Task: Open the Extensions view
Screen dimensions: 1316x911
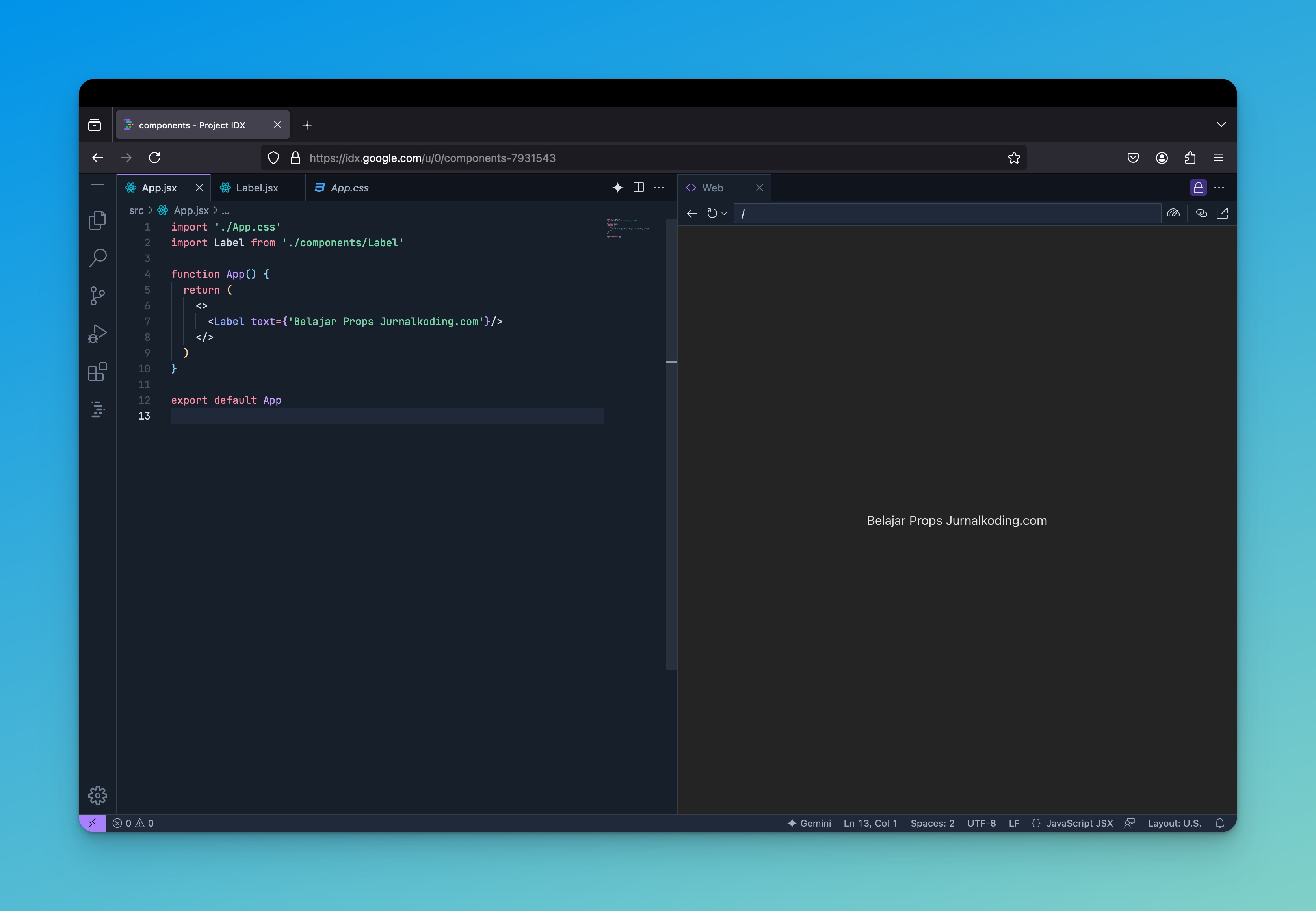Action: 98,372
